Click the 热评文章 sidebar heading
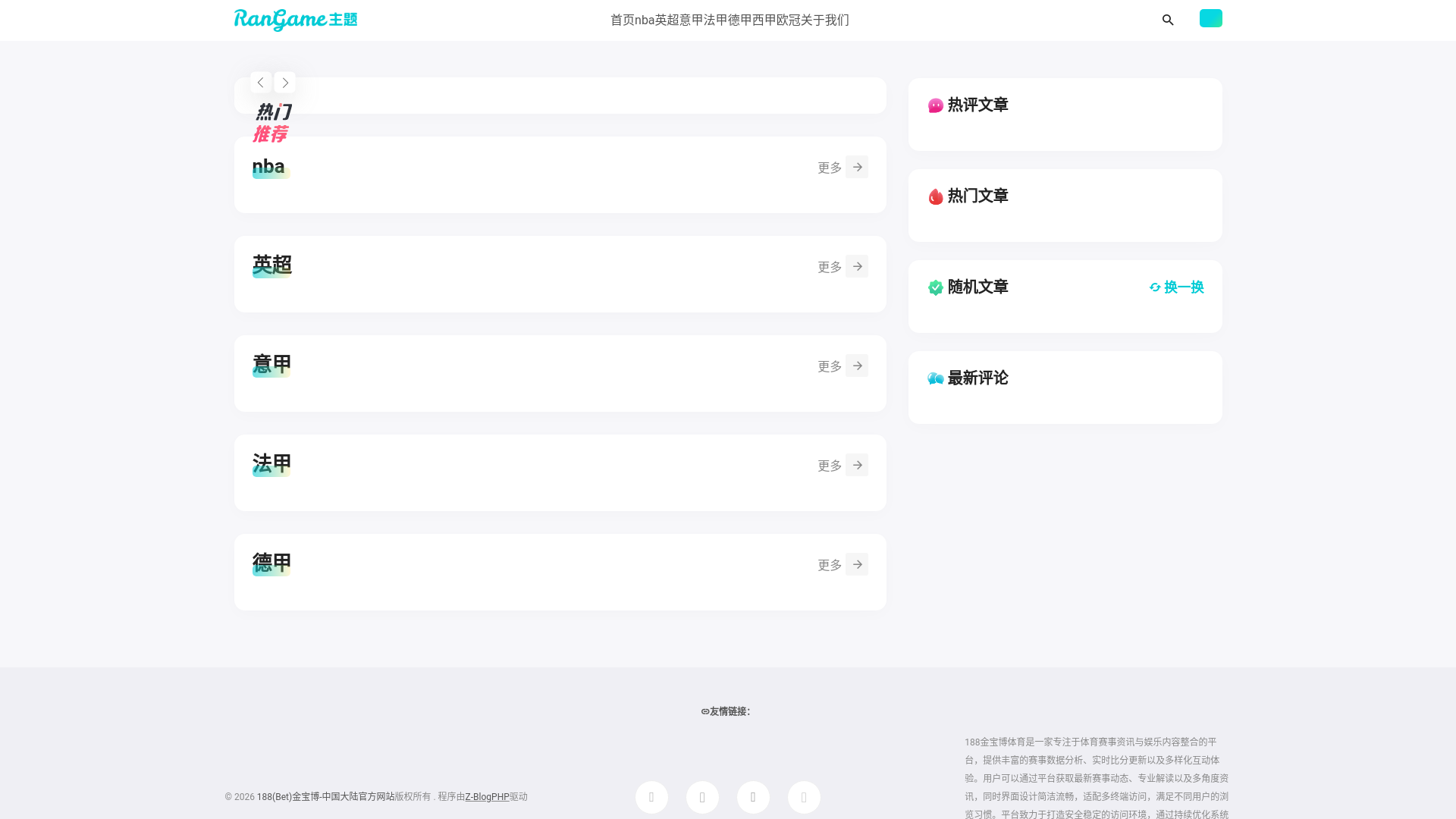 point(977,105)
